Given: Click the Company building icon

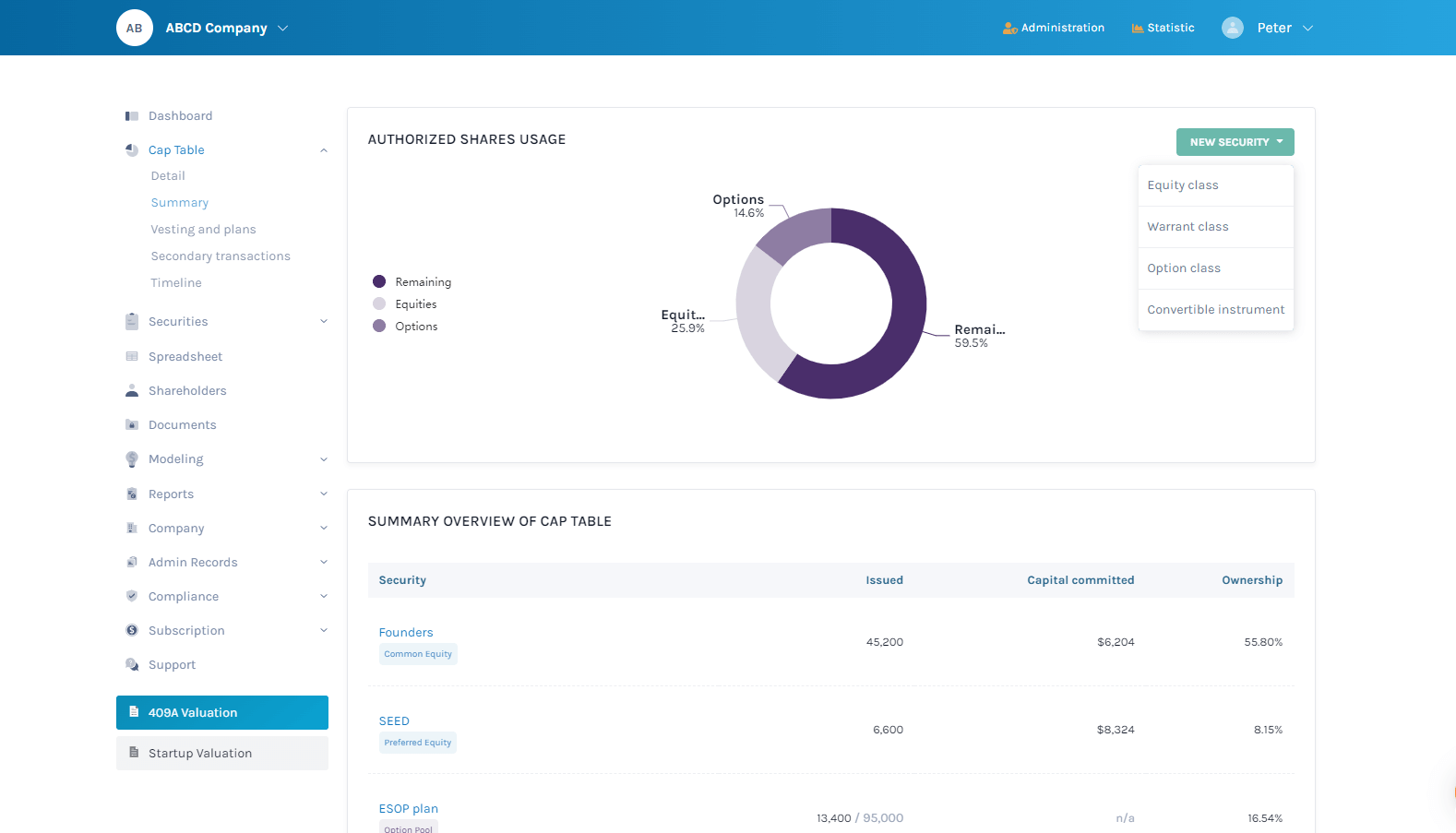Looking at the screenshot, I should [132, 529].
